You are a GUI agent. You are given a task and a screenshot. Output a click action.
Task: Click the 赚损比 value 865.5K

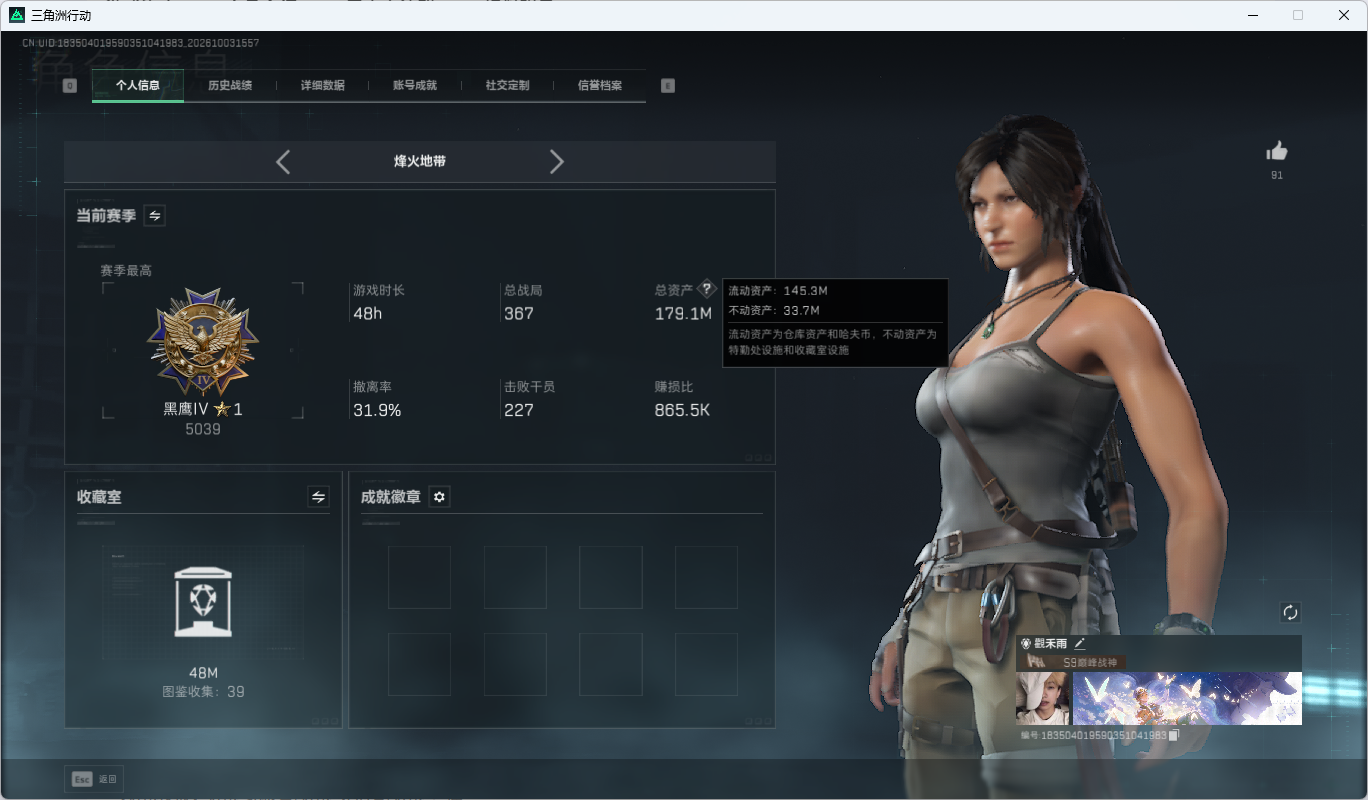coord(682,410)
